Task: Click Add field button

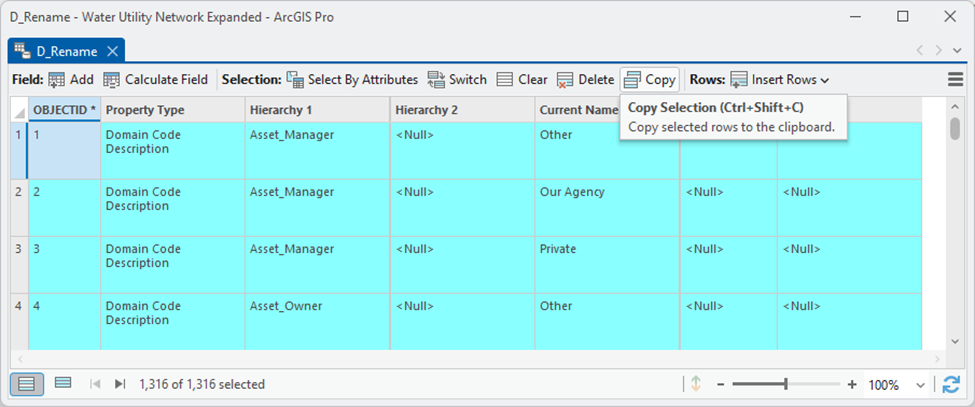Action: [71, 80]
